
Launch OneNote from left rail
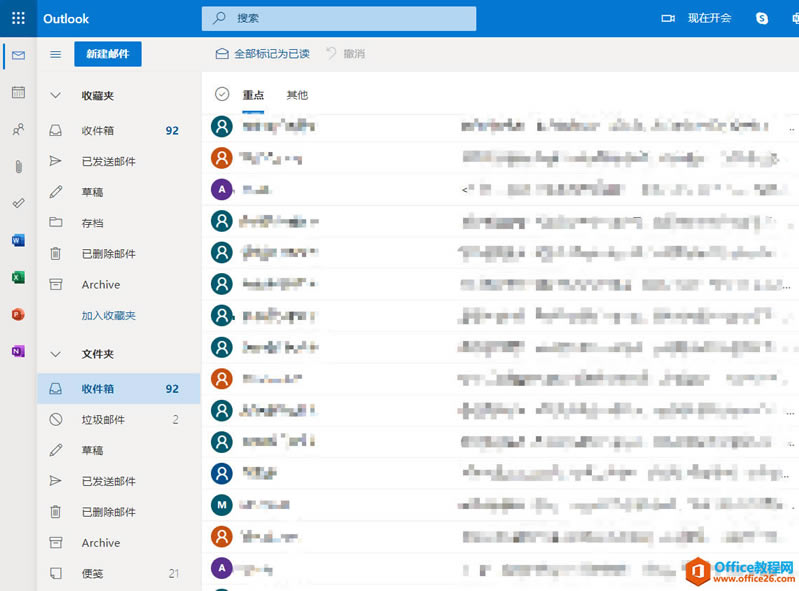(x=18, y=351)
